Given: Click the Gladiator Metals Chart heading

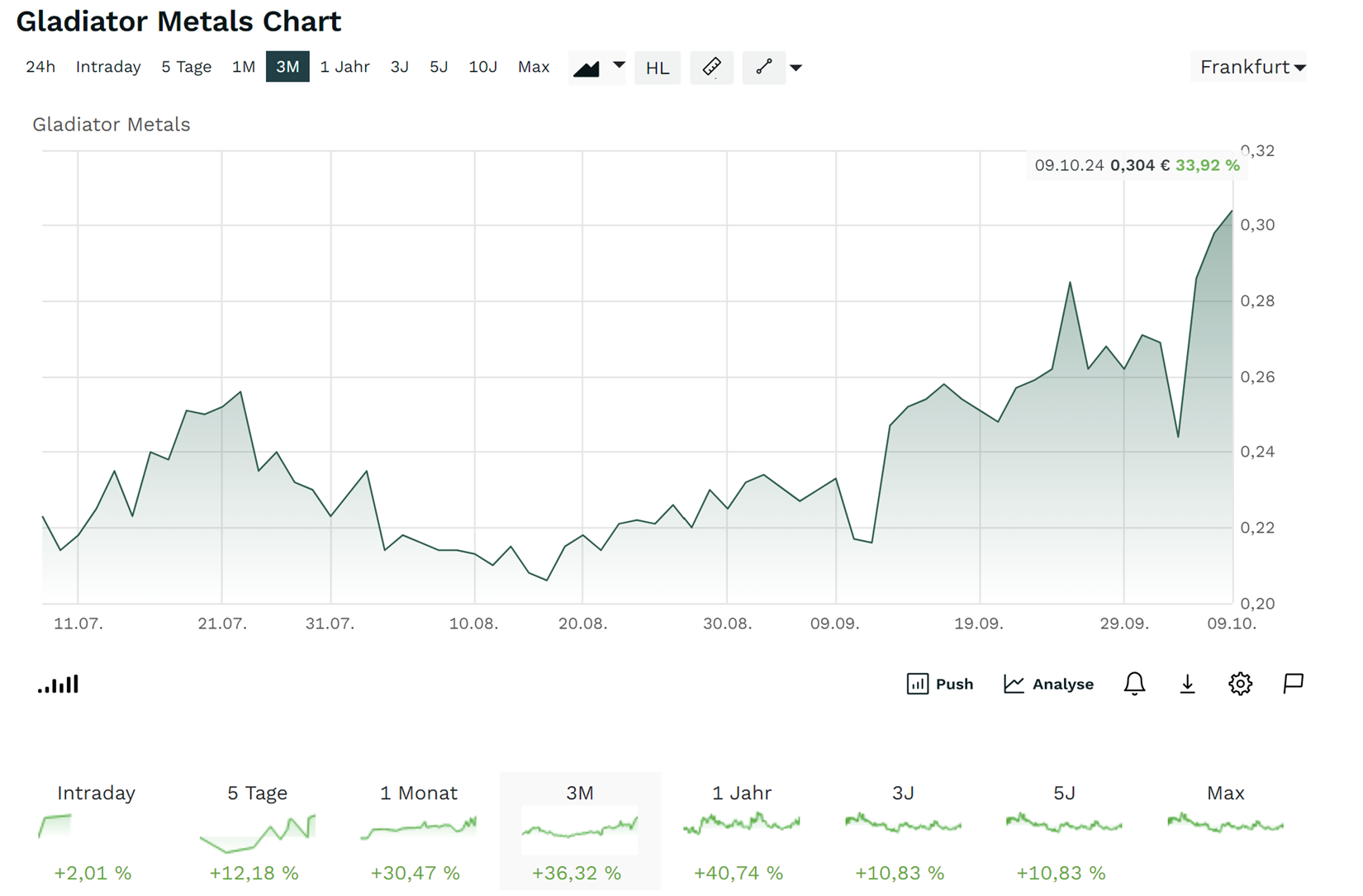Looking at the screenshot, I should 178,21.
